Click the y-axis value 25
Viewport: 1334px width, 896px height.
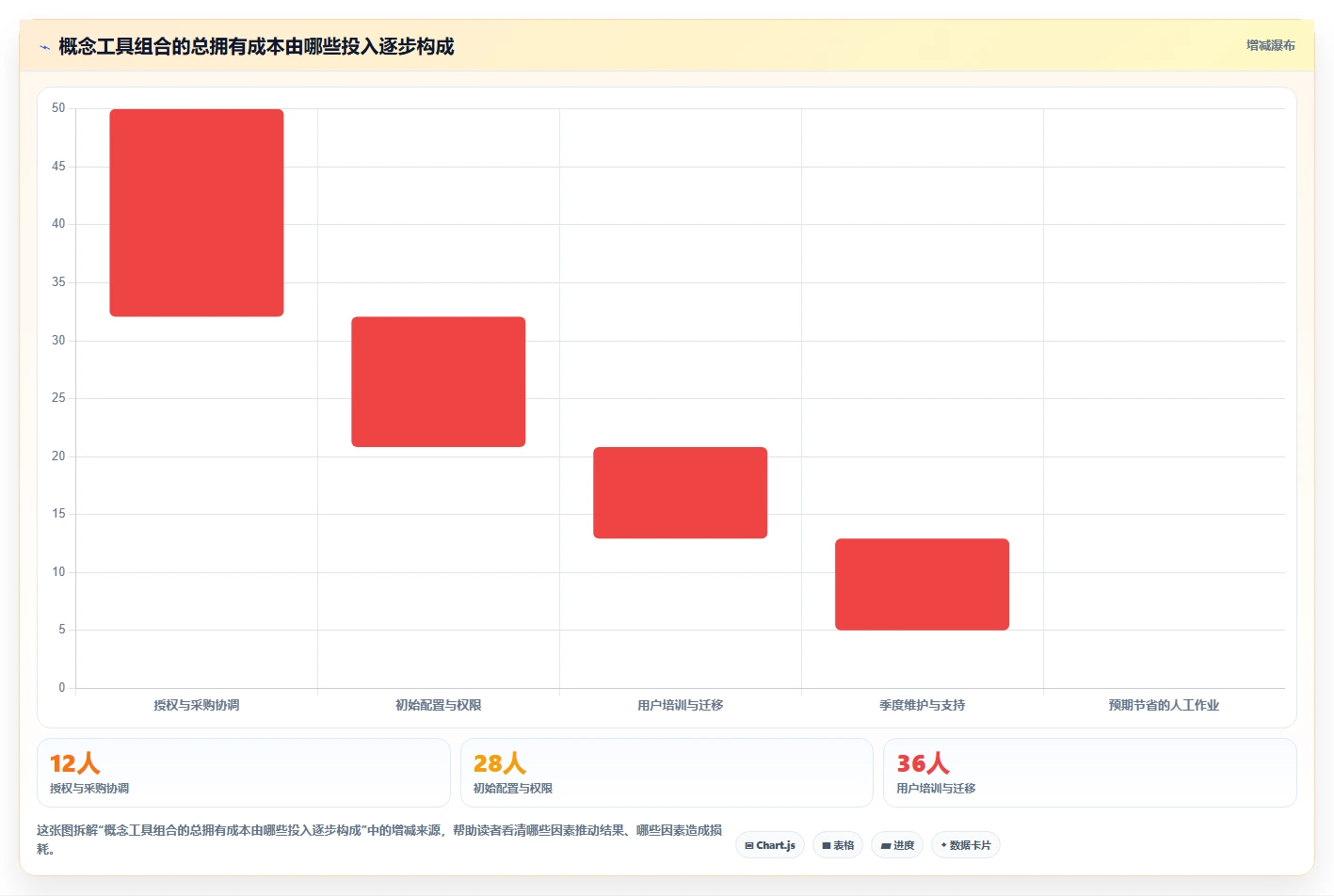(58, 398)
